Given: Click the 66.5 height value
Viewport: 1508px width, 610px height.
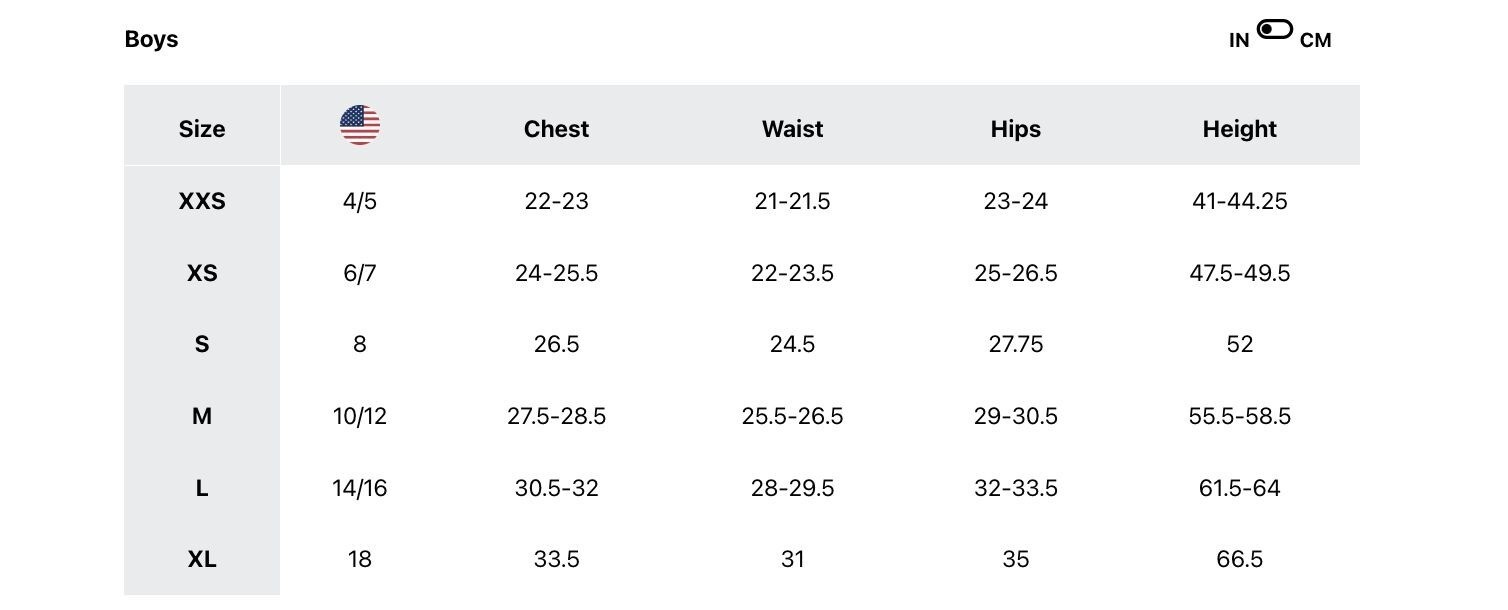Looking at the screenshot, I should click(x=1240, y=559).
